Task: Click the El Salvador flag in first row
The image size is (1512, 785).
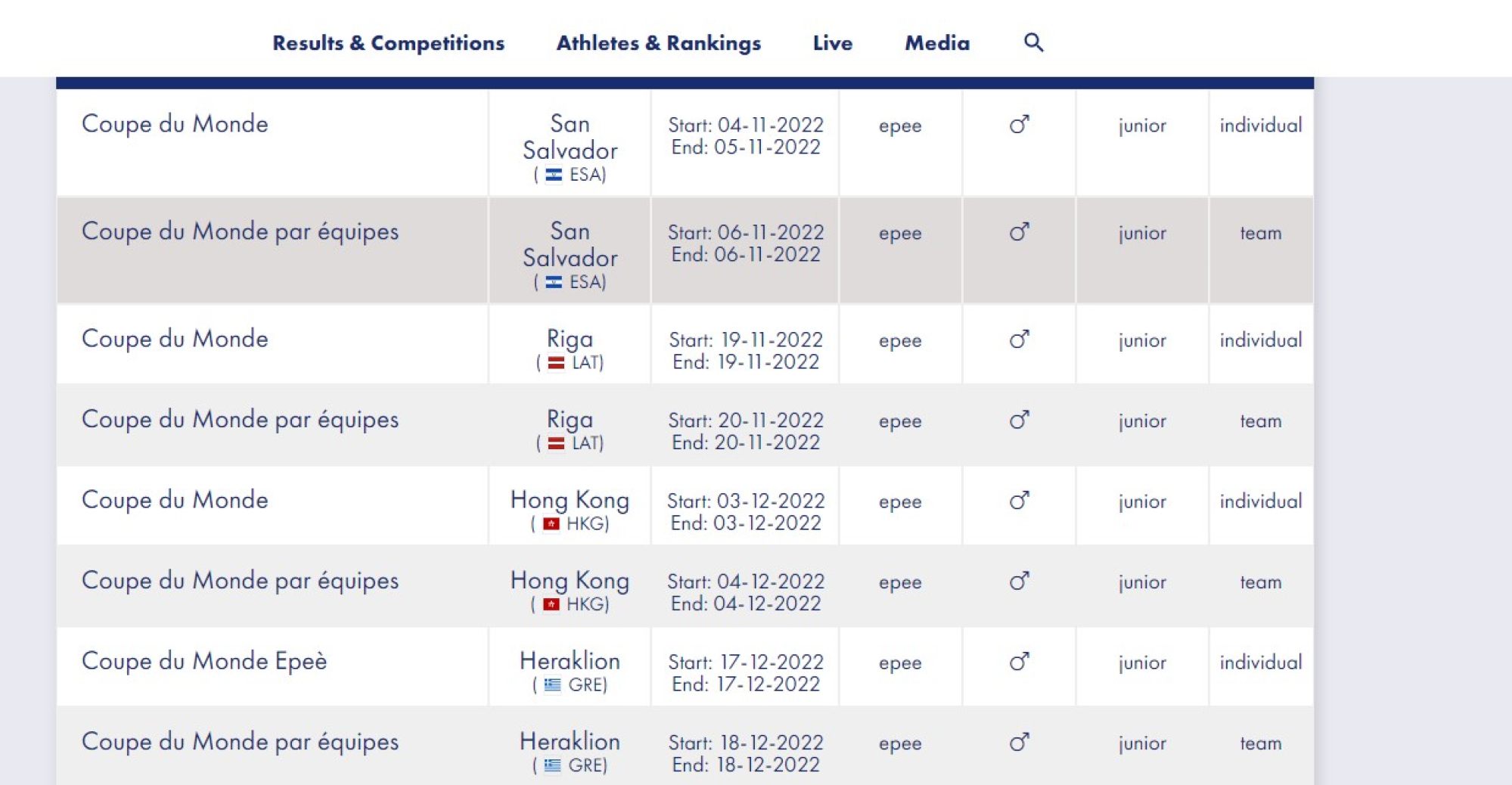Action: [554, 175]
